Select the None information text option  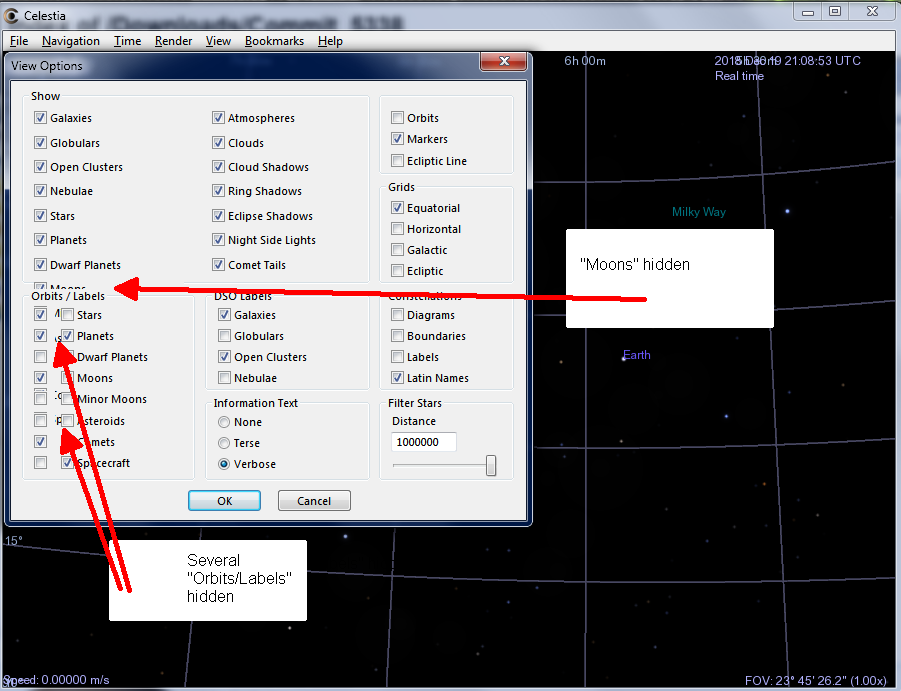(x=224, y=422)
